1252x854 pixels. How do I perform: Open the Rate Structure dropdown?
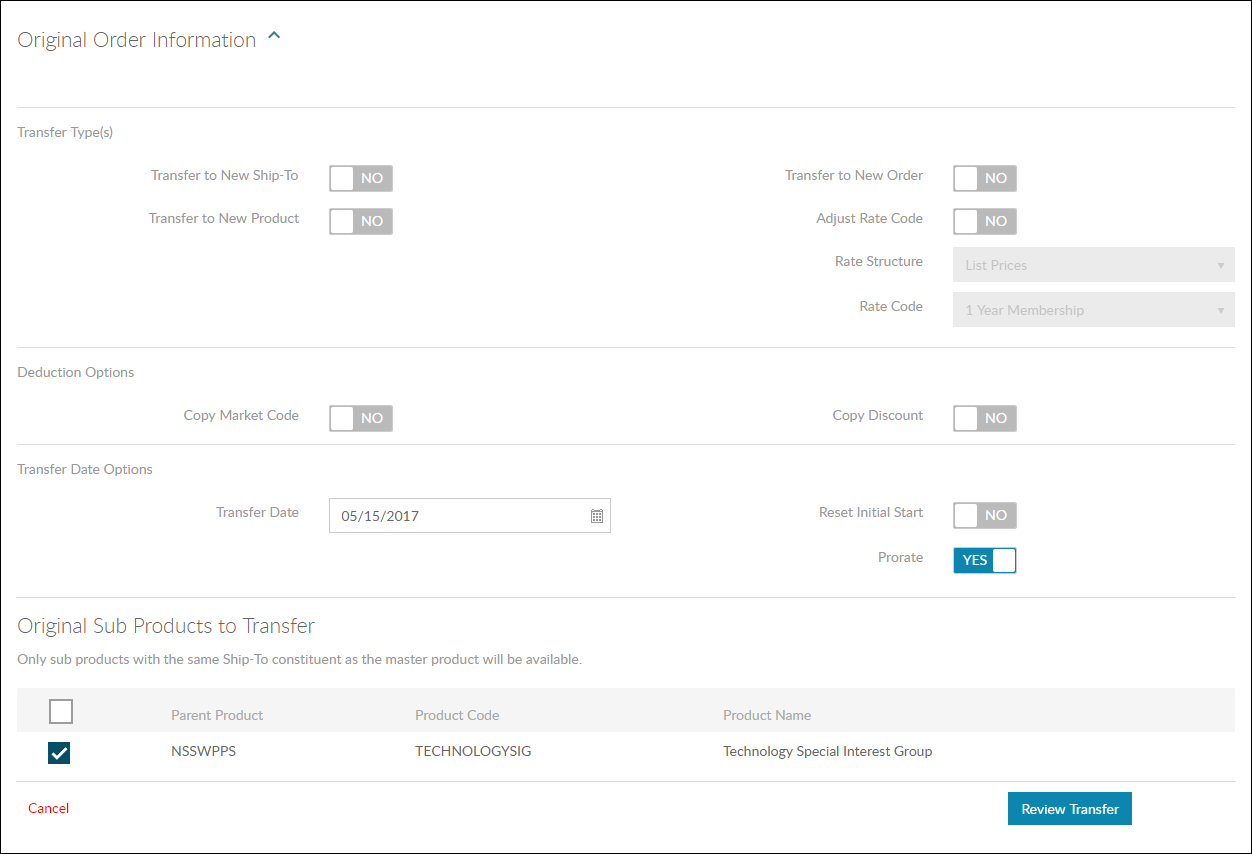coord(1094,265)
